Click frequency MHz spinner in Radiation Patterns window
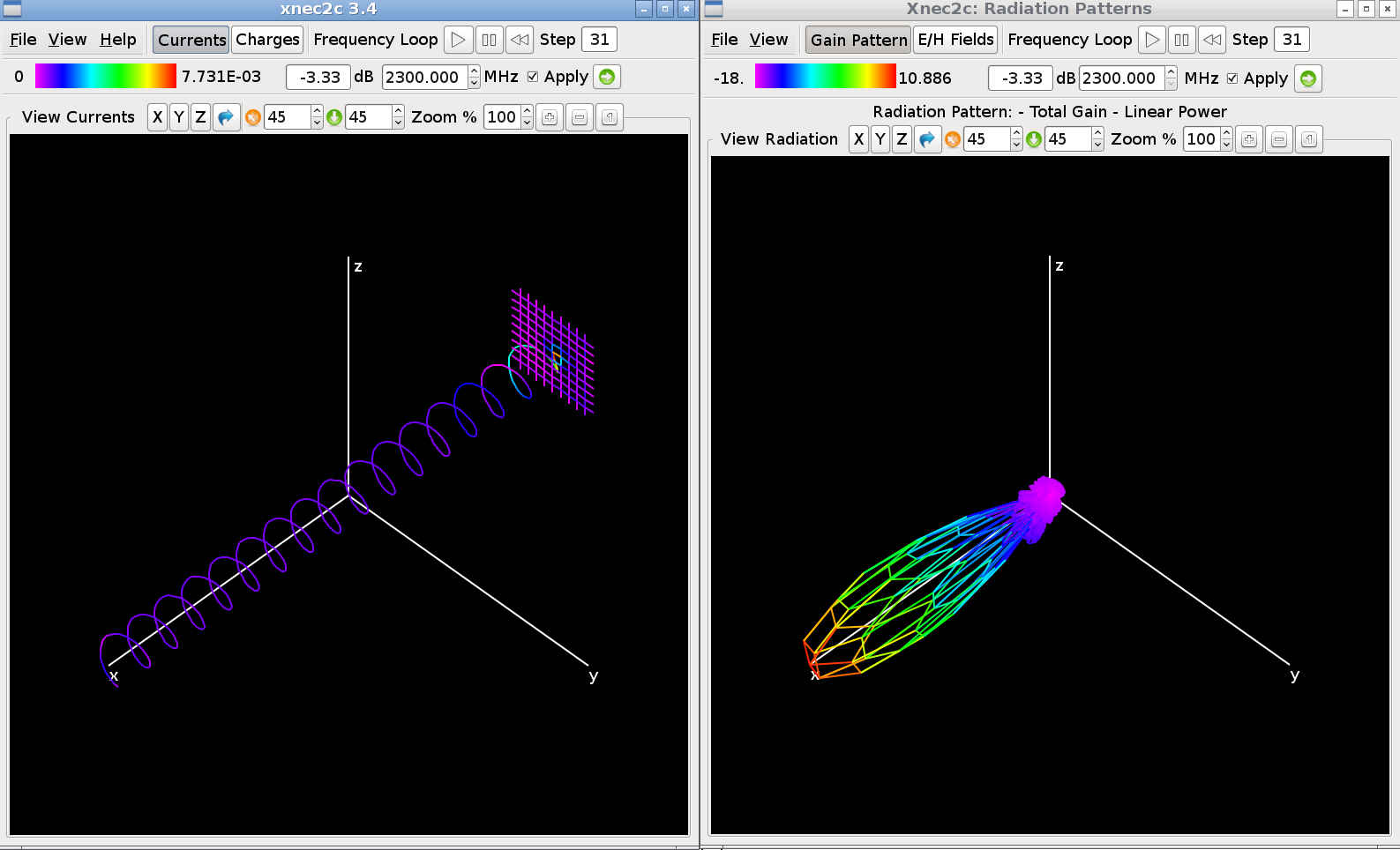1400x850 pixels. point(1128,78)
